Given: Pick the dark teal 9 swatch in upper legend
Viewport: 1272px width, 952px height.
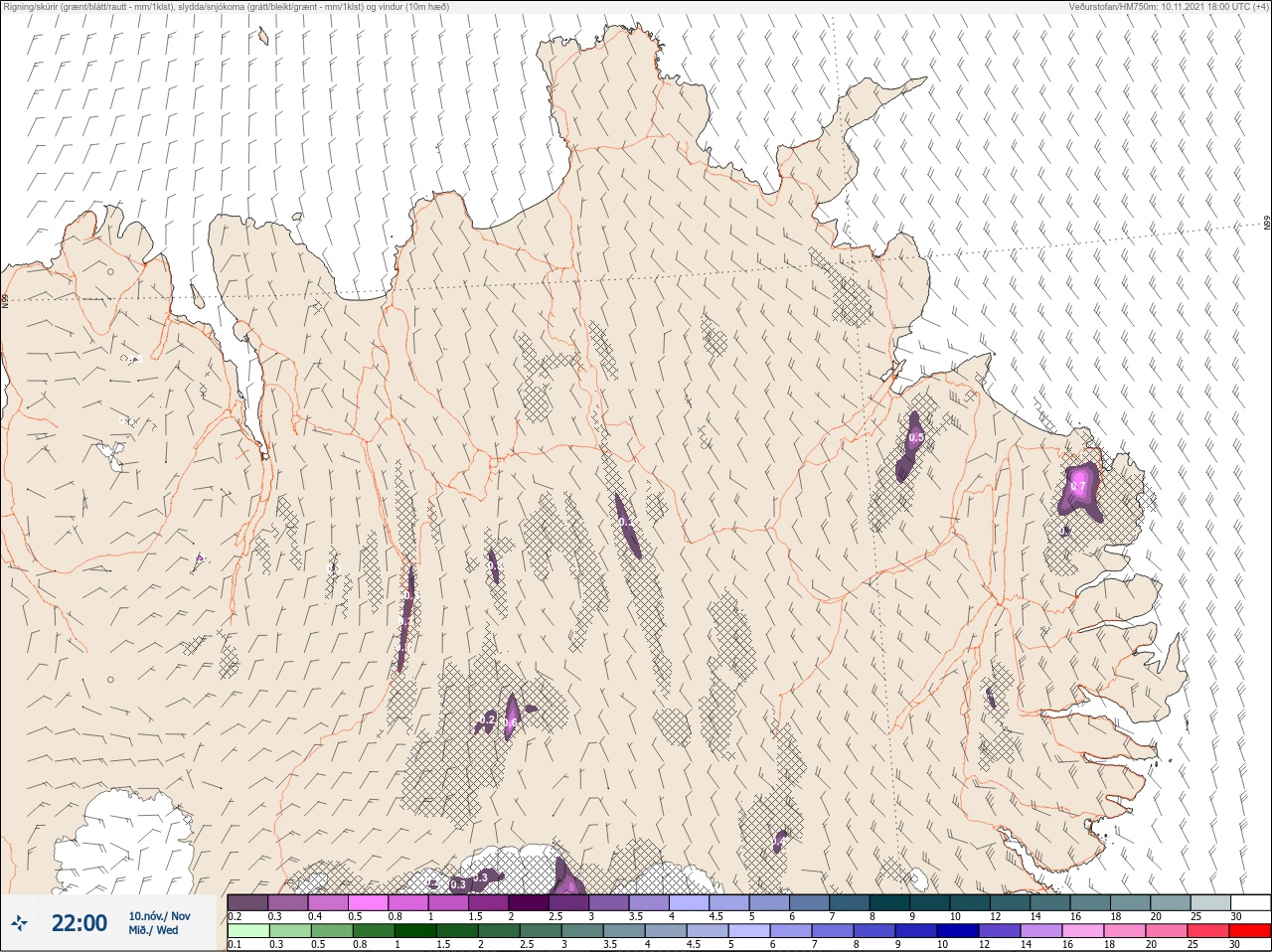Looking at the screenshot, I should (930, 902).
